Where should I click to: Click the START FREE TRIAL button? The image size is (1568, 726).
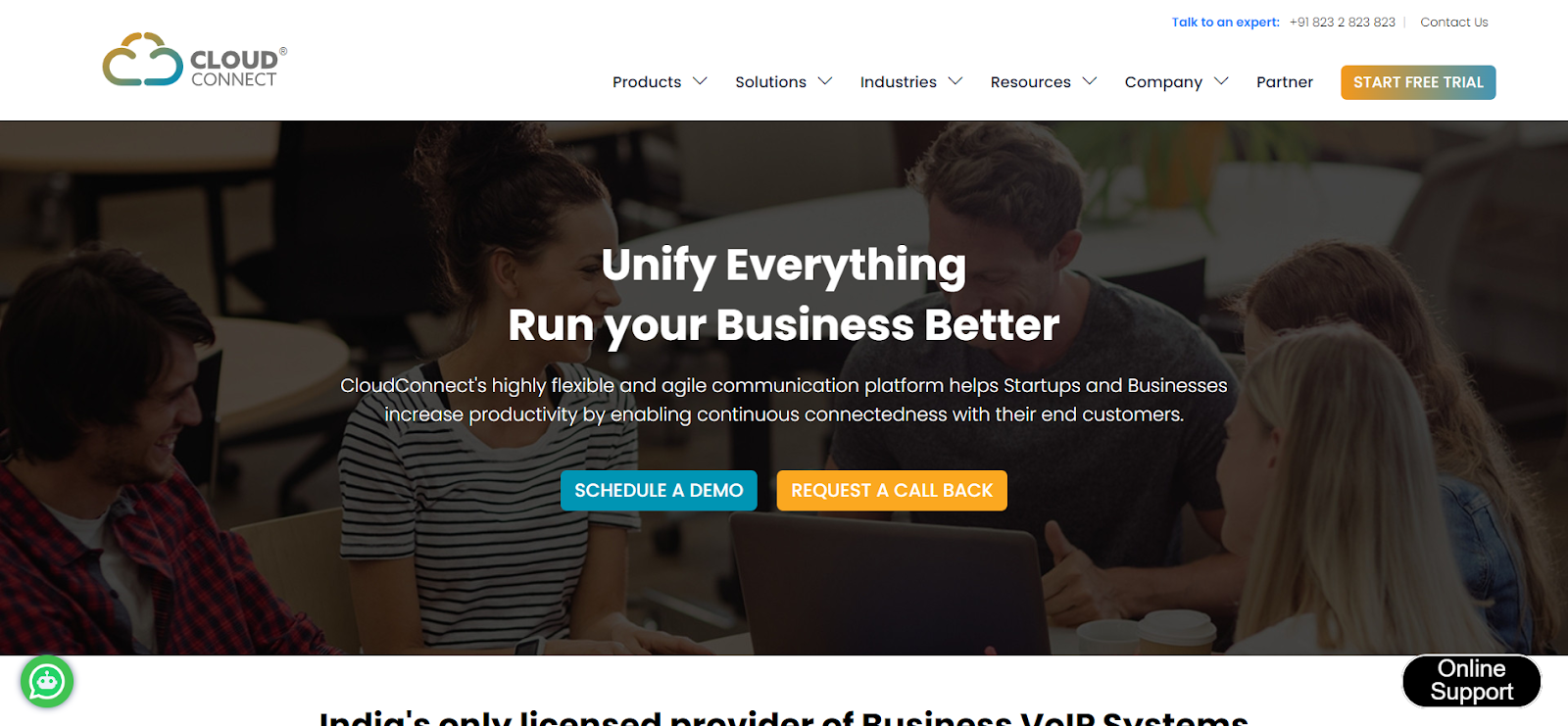point(1418,82)
